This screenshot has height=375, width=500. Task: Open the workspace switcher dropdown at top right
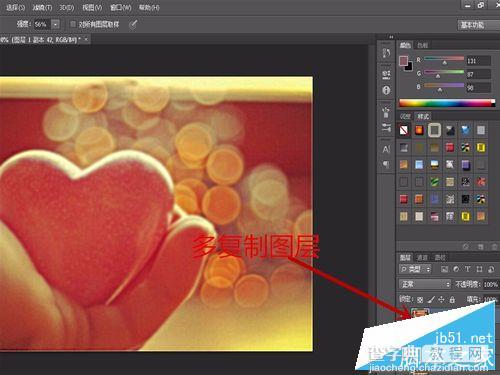pyautogui.click(x=478, y=25)
